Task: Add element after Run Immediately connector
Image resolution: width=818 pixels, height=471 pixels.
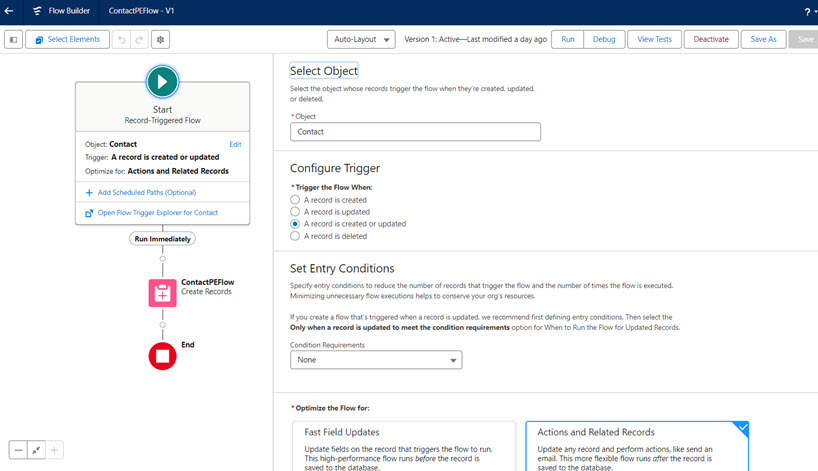Action: pyautogui.click(x=162, y=259)
